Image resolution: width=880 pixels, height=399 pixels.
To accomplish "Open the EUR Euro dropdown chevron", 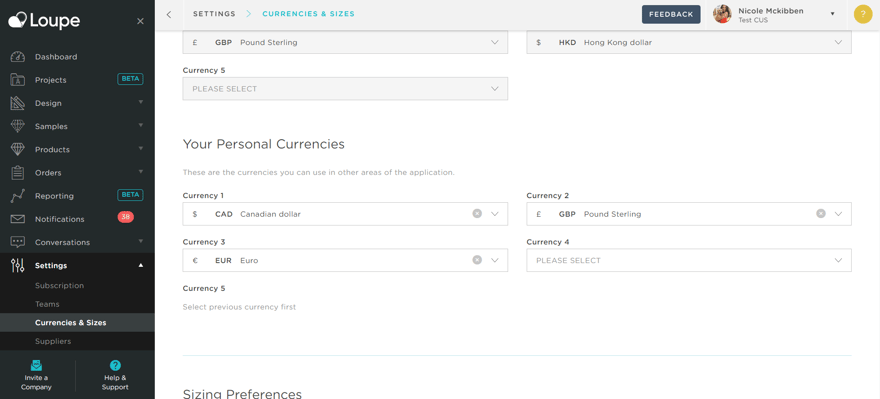I will [495, 260].
